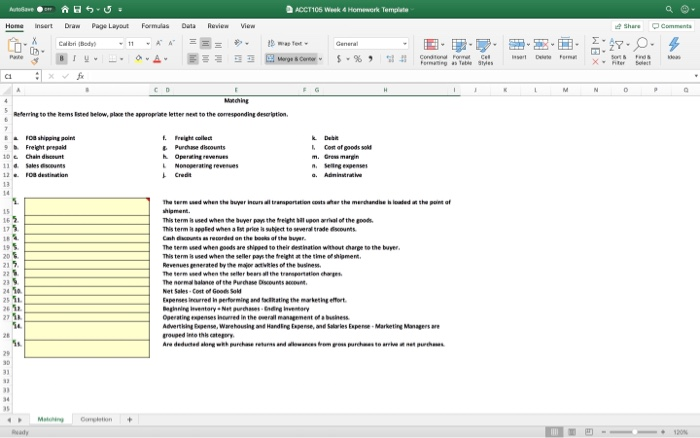Redo the last action

click(x=108, y=9)
